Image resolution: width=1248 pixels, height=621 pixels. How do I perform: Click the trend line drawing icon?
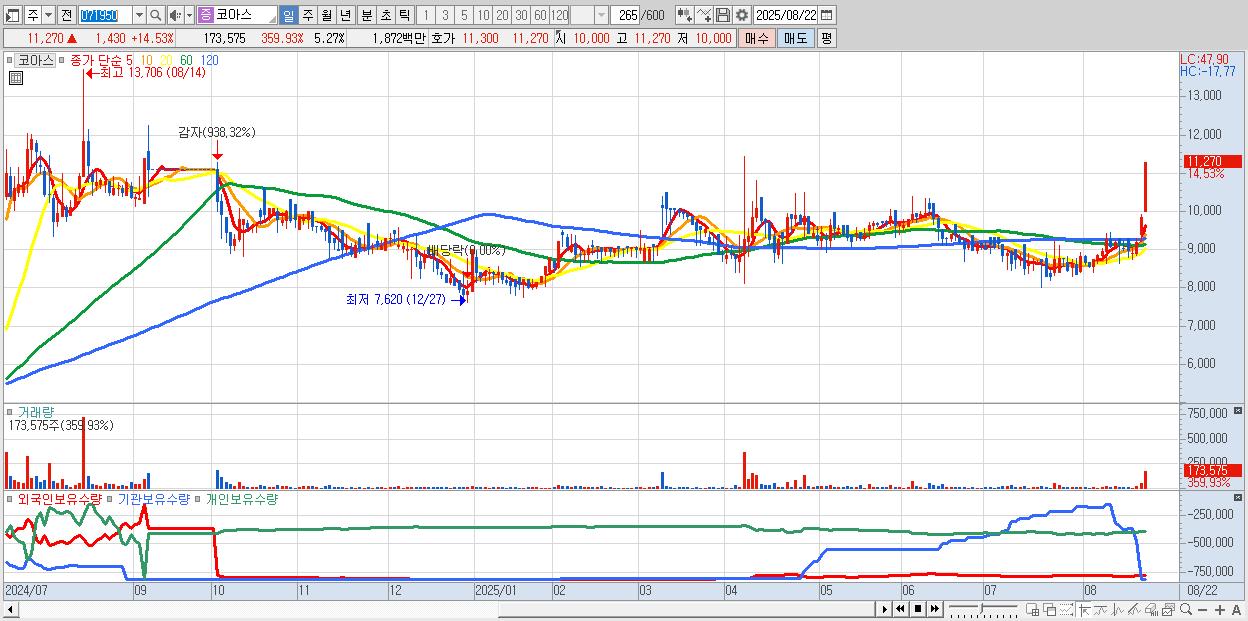(1100, 609)
